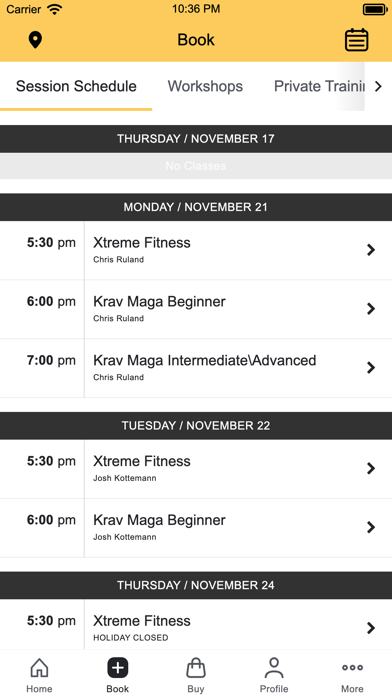Screen dimensions: 392x696
Task: Expand the HOLIDAY CLOSED Xtreme Fitness chevron
Action: (371, 628)
